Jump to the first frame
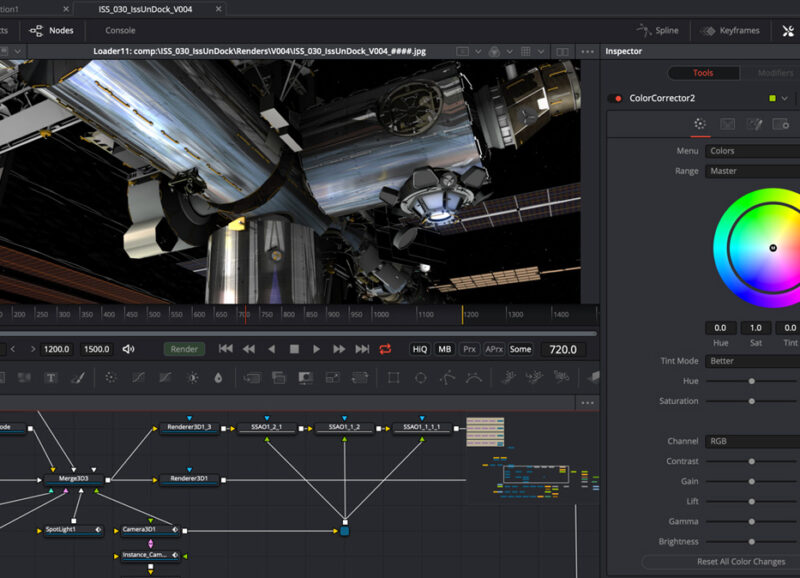Viewport: 800px width, 578px height. (x=226, y=349)
